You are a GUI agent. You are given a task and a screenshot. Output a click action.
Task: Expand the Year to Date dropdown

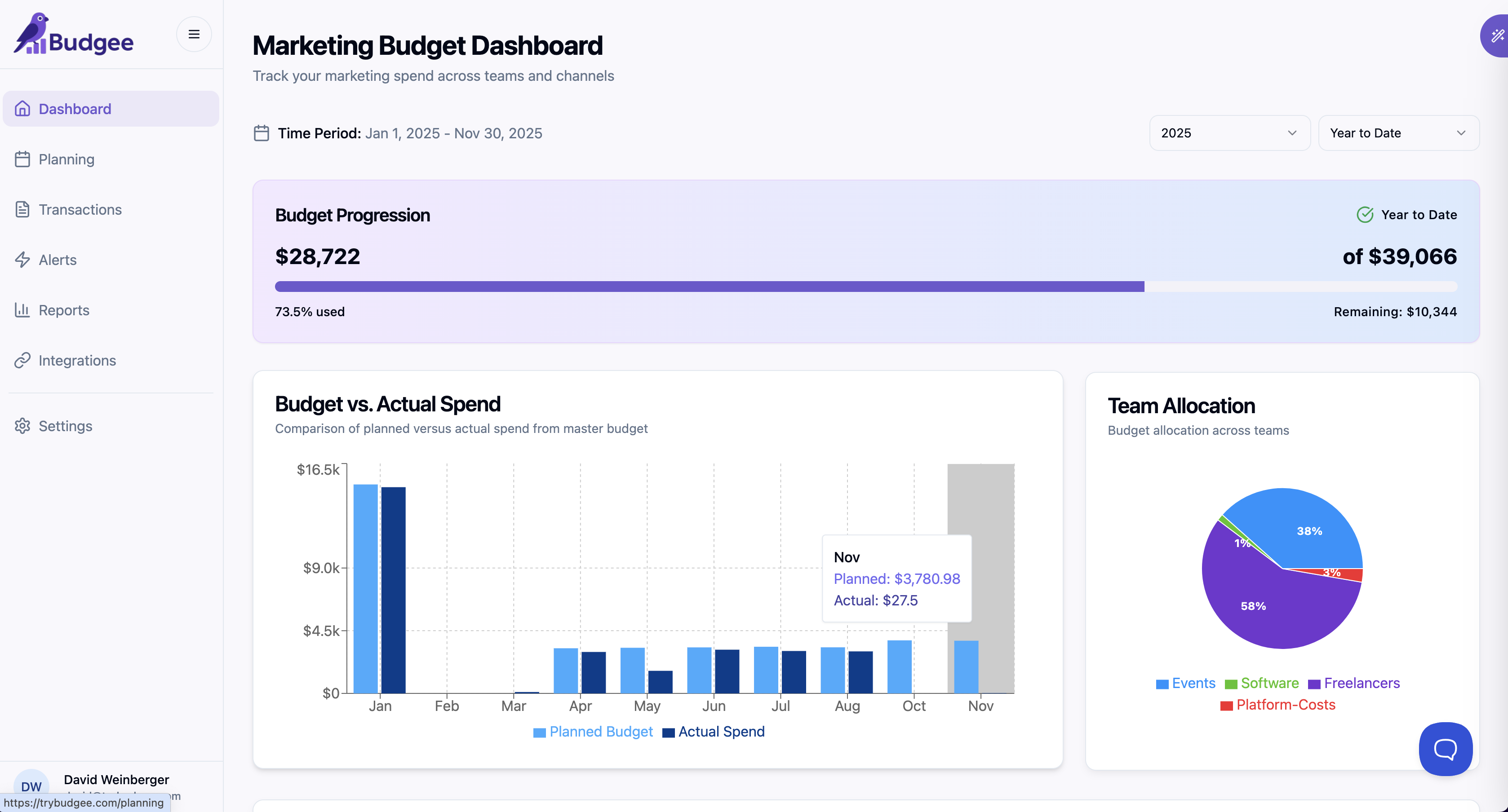coord(1398,133)
